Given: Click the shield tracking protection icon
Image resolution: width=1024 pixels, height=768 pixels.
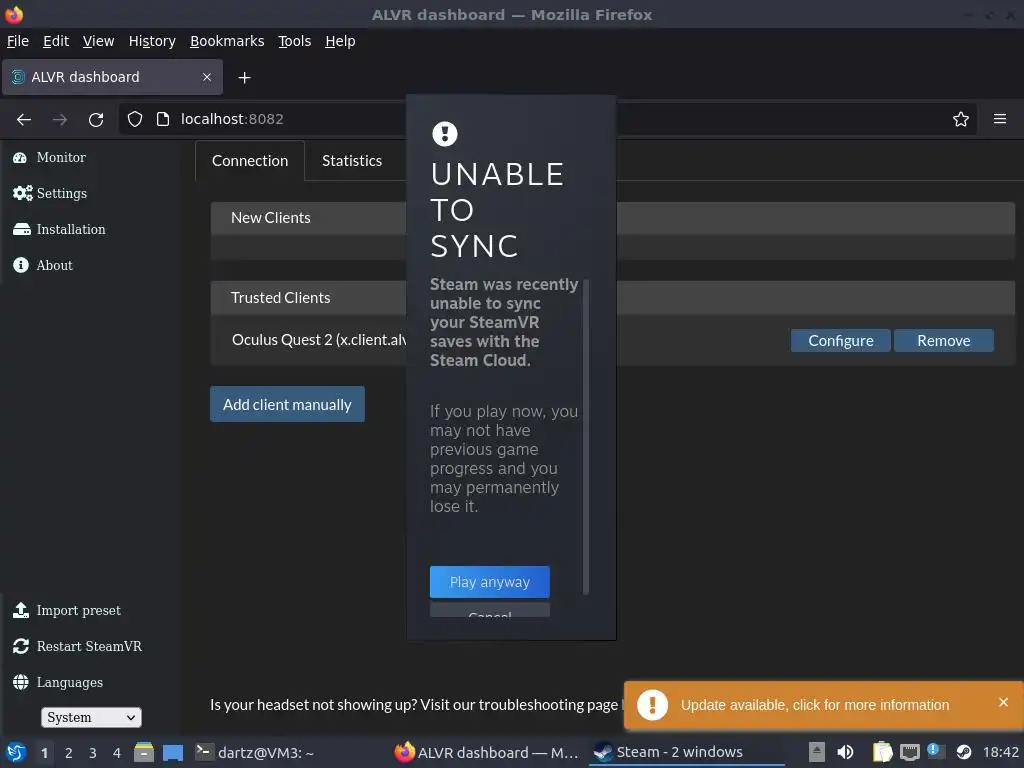Looking at the screenshot, I should [x=135, y=119].
